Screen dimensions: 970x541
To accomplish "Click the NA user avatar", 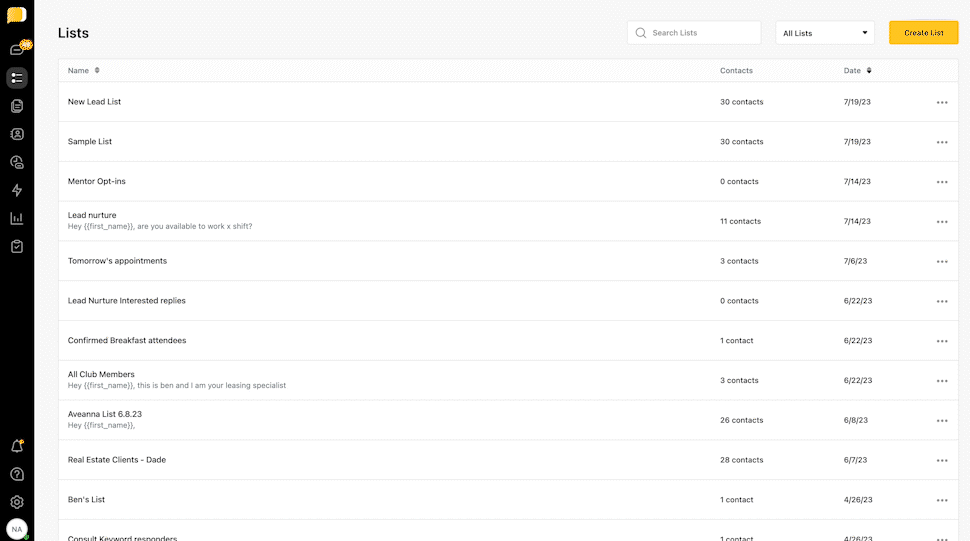I will [x=17, y=529].
